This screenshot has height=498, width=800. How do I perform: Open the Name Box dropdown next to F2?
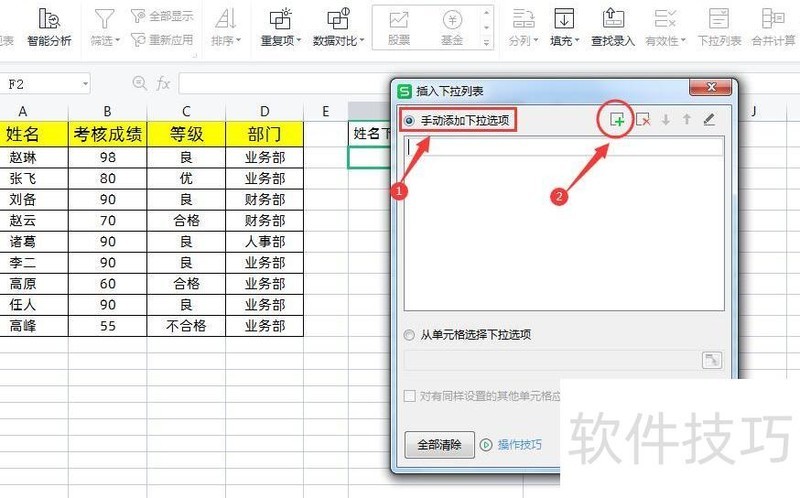(x=85, y=84)
